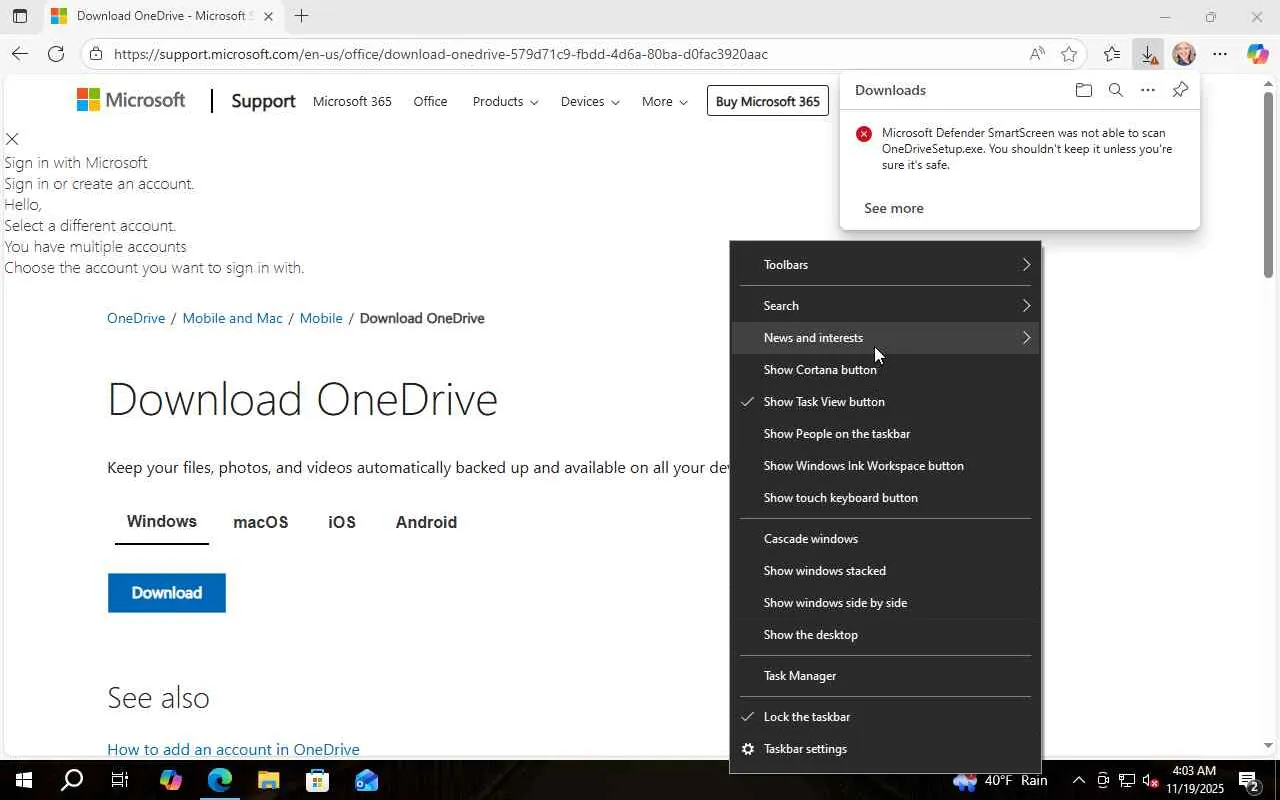Expand News and interests submenu
This screenshot has height=800, width=1280.
pyautogui.click(x=886, y=338)
